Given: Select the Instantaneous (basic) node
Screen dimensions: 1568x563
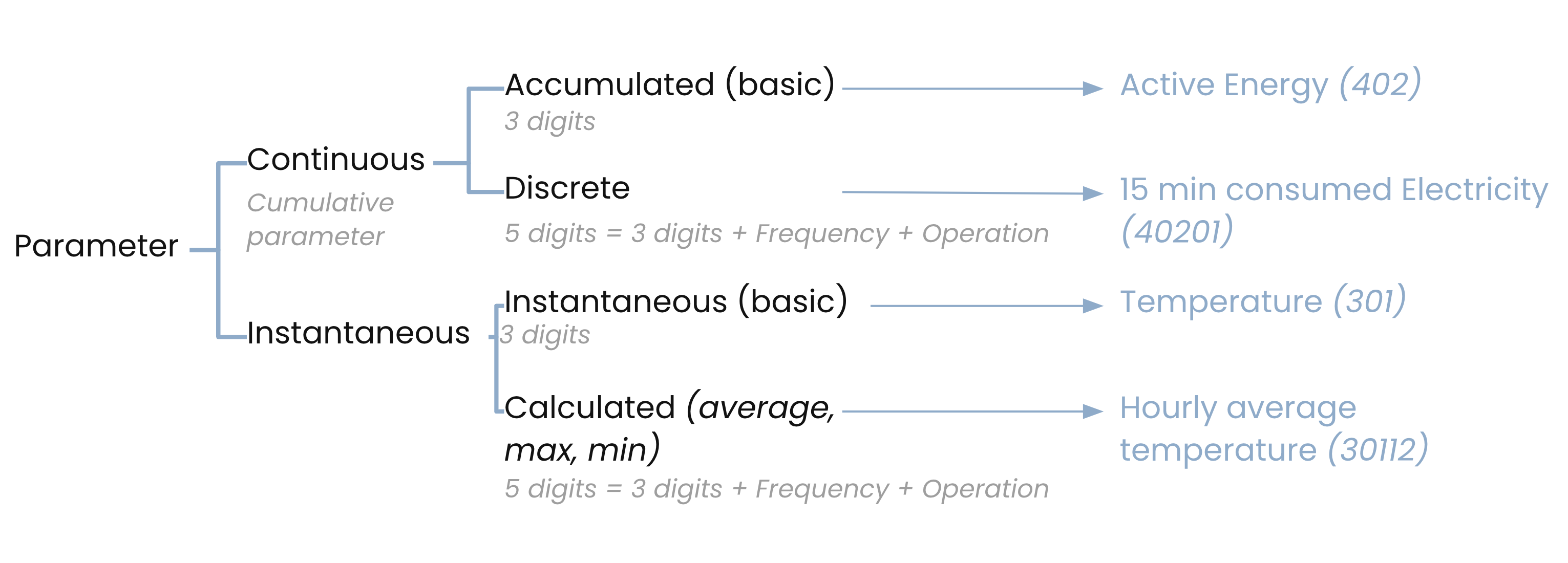Looking at the screenshot, I should [675, 301].
